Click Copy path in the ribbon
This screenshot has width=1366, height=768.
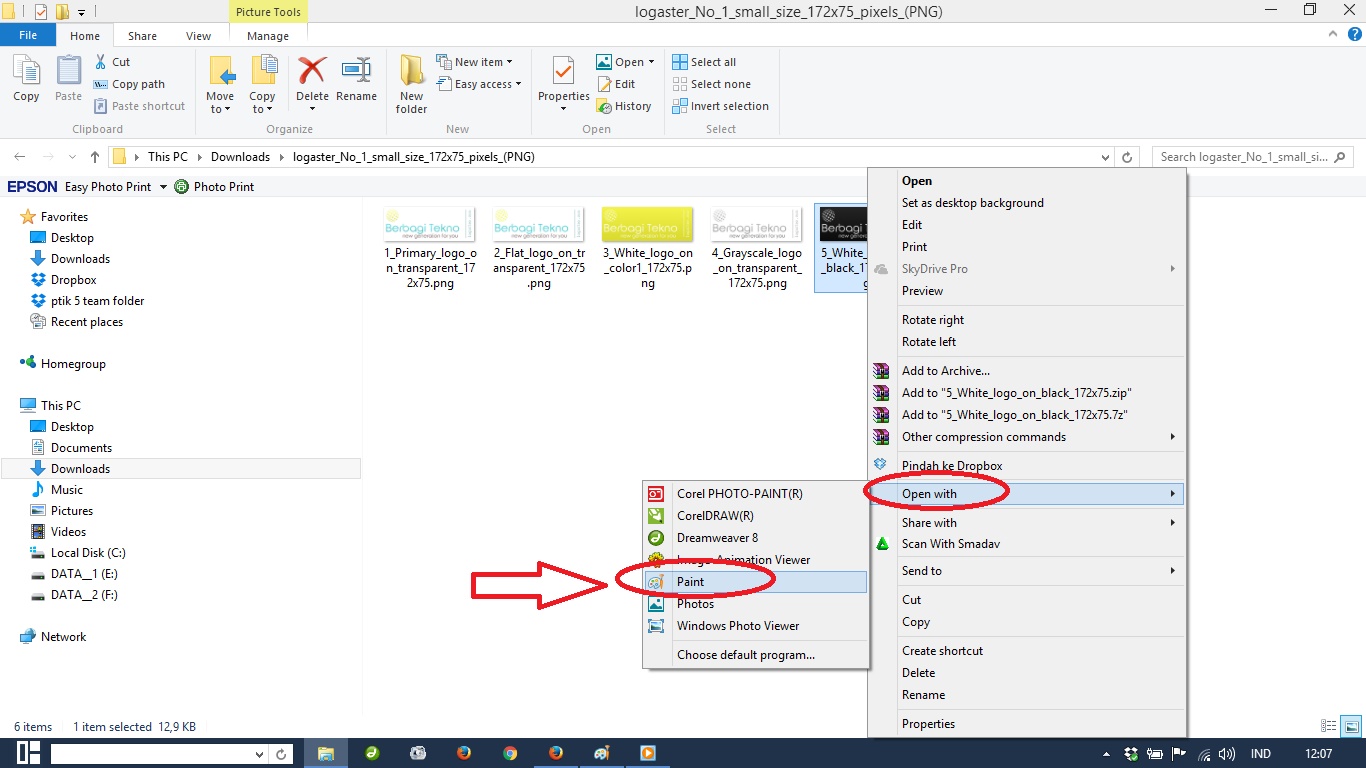tap(129, 84)
